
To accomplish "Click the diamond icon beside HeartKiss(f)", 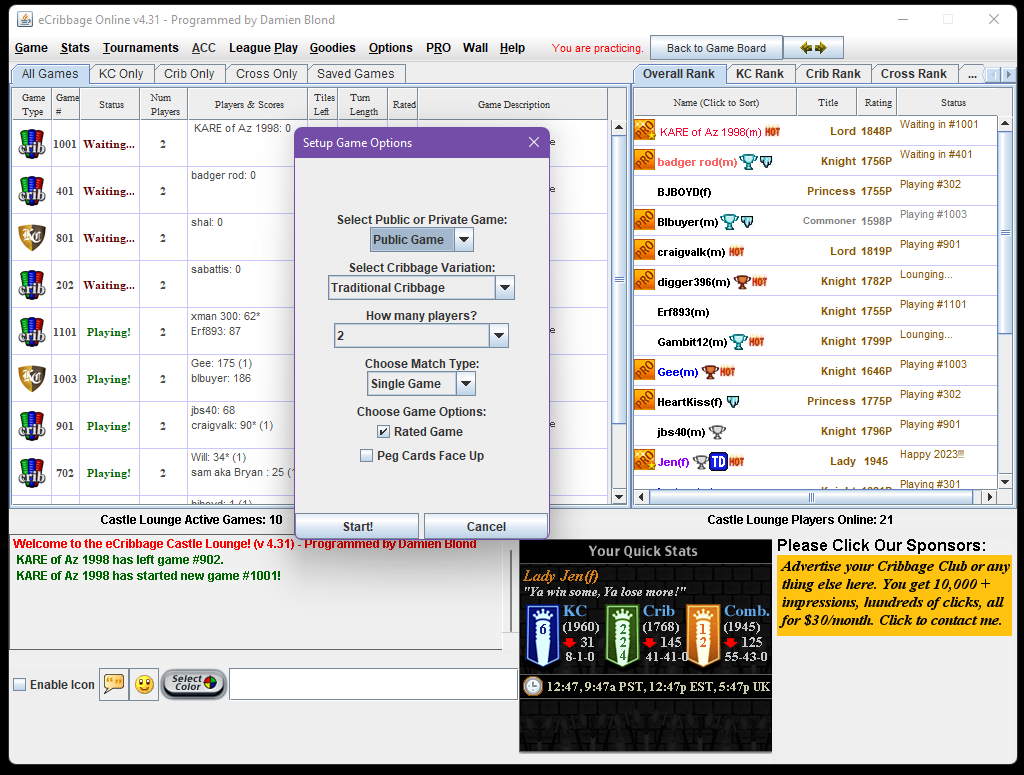I will point(733,401).
